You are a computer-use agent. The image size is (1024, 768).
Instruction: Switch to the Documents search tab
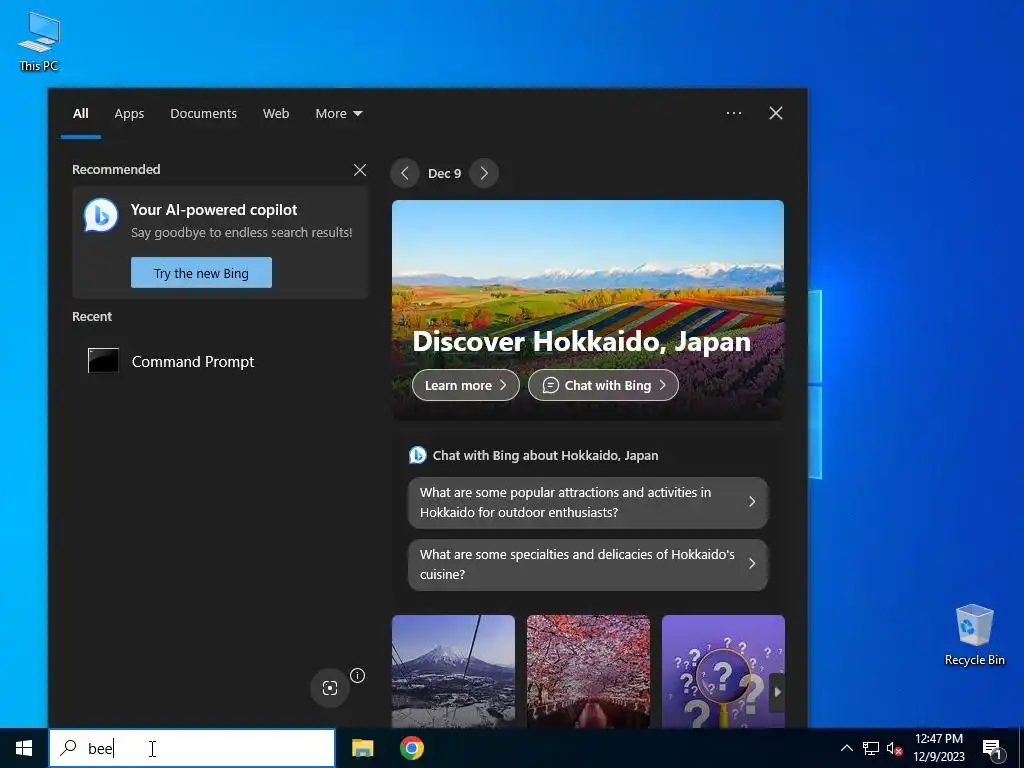pyautogui.click(x=203, y=114)
